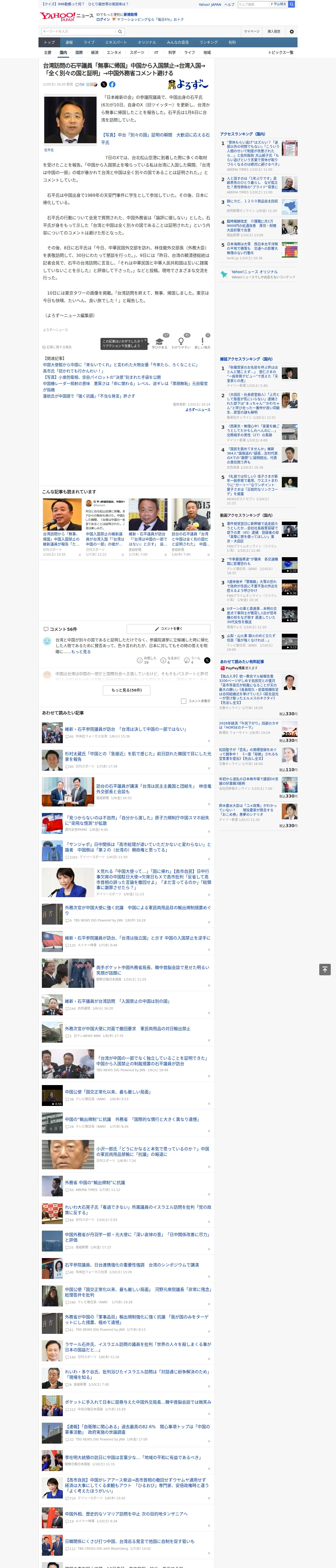Click the よろず〜 publisher logo
This screenshot has width=336, height=1568.
[x=188, y=85]
